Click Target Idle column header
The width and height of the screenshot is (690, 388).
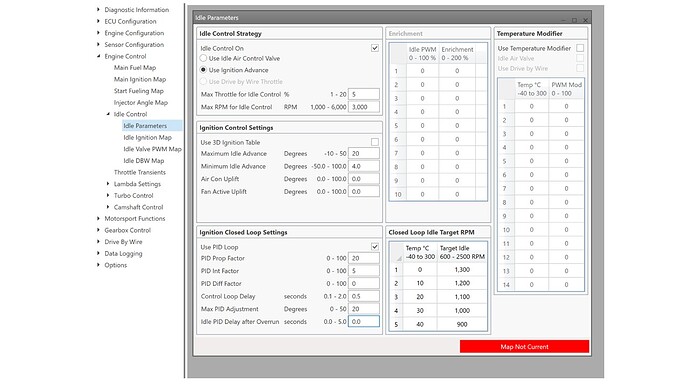pyautogui.click(x=462, y=253)
